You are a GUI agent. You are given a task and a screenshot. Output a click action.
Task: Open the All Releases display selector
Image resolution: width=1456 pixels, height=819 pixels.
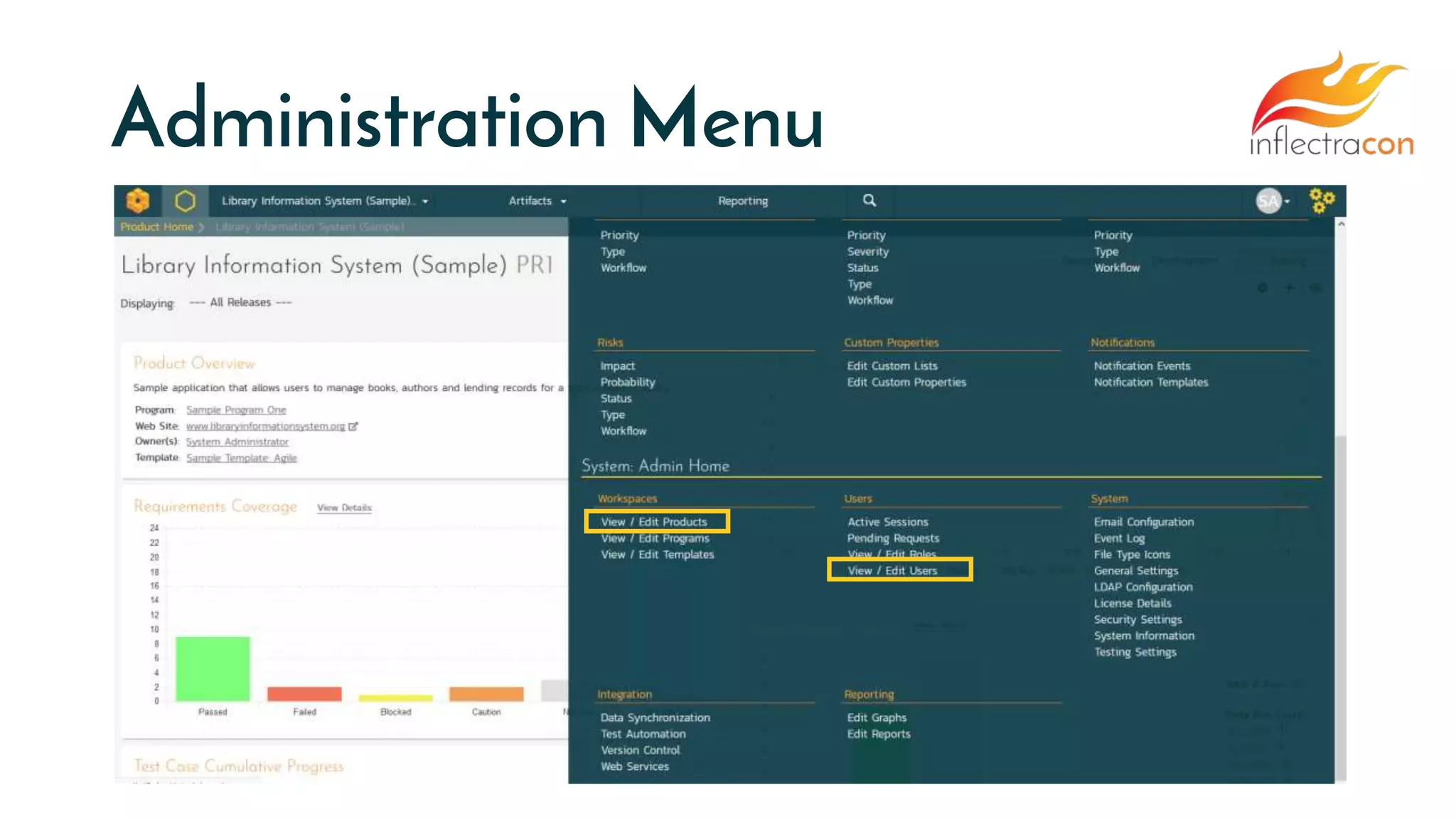tap(240, 303)
